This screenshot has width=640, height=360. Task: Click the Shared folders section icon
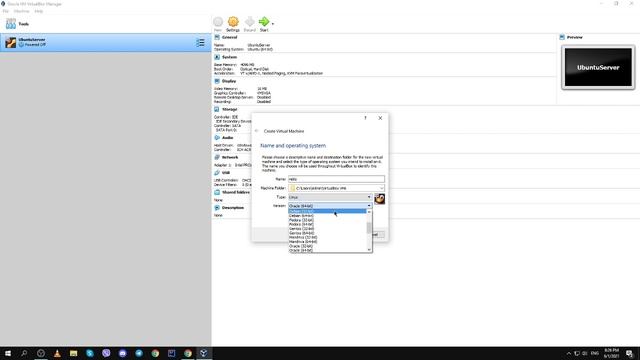point(217,192)
